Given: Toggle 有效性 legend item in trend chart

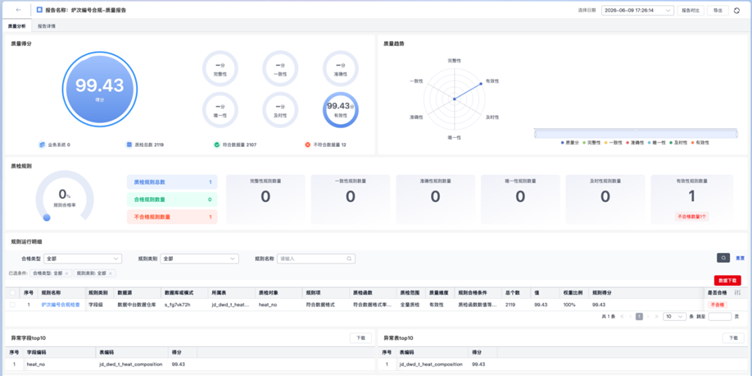Looking at the screenshot, I should click(699, 142).
